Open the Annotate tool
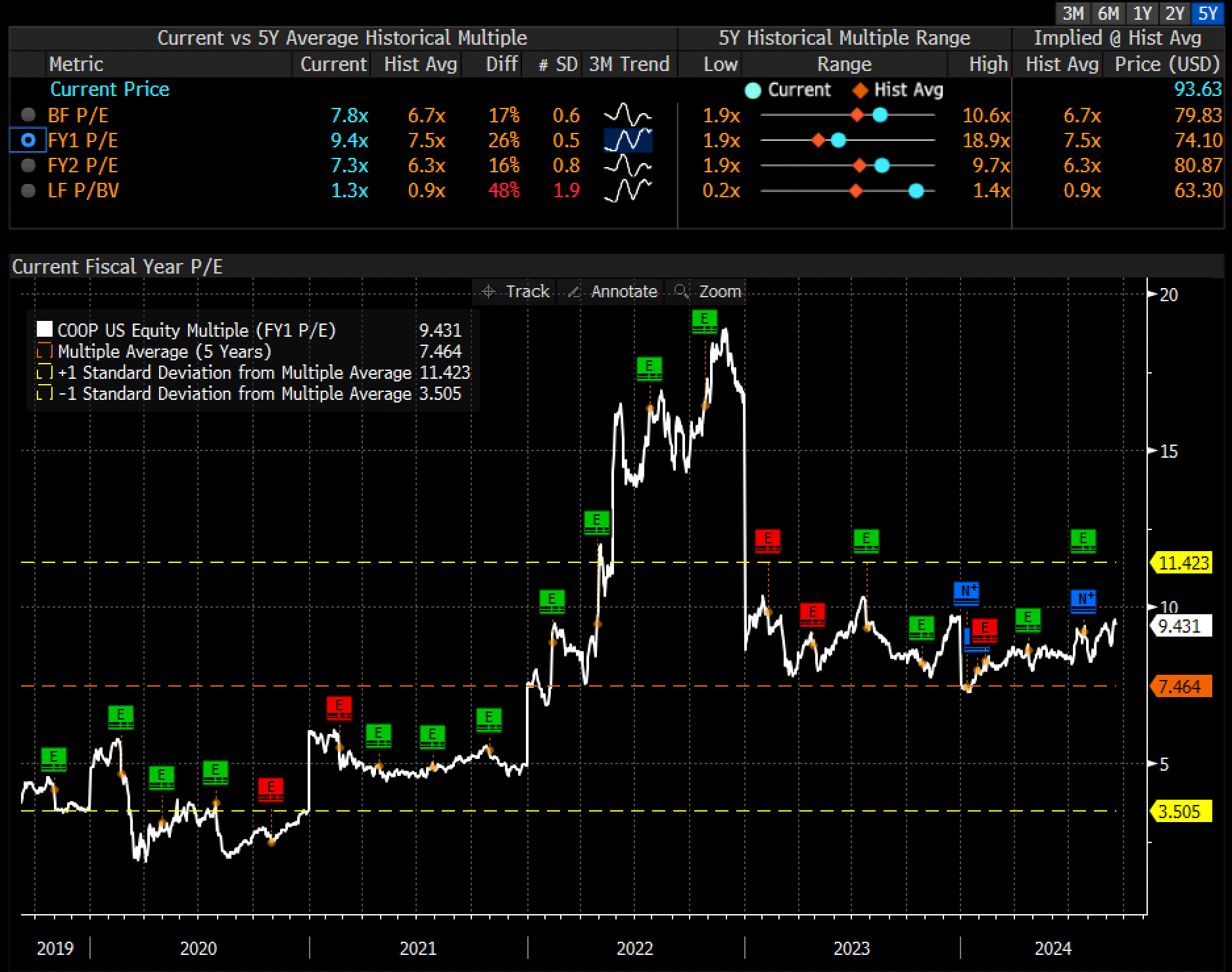The width and height of the screenshot is (1232, 972). (x=611, y=291)
